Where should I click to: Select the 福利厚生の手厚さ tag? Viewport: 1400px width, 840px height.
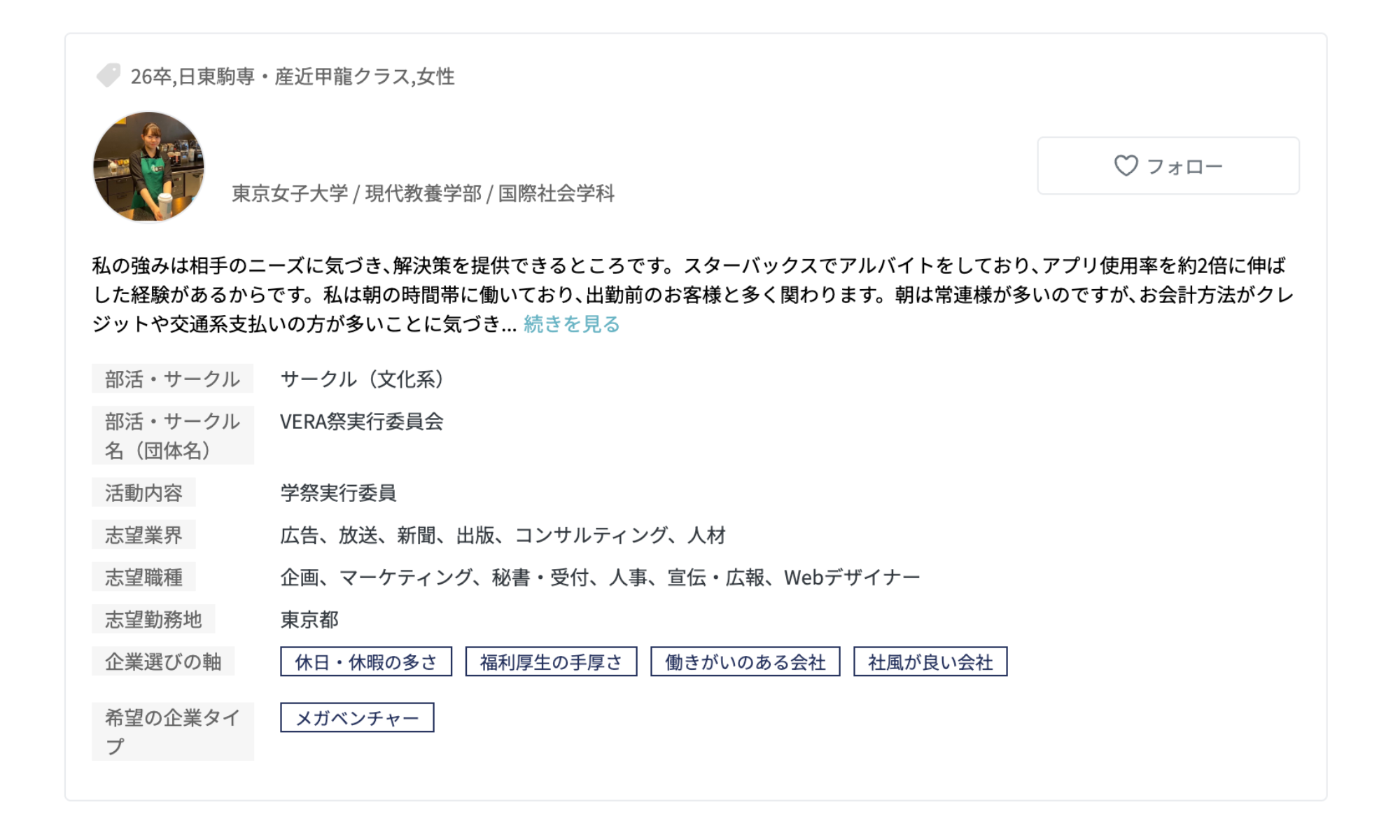pos(551,661)
